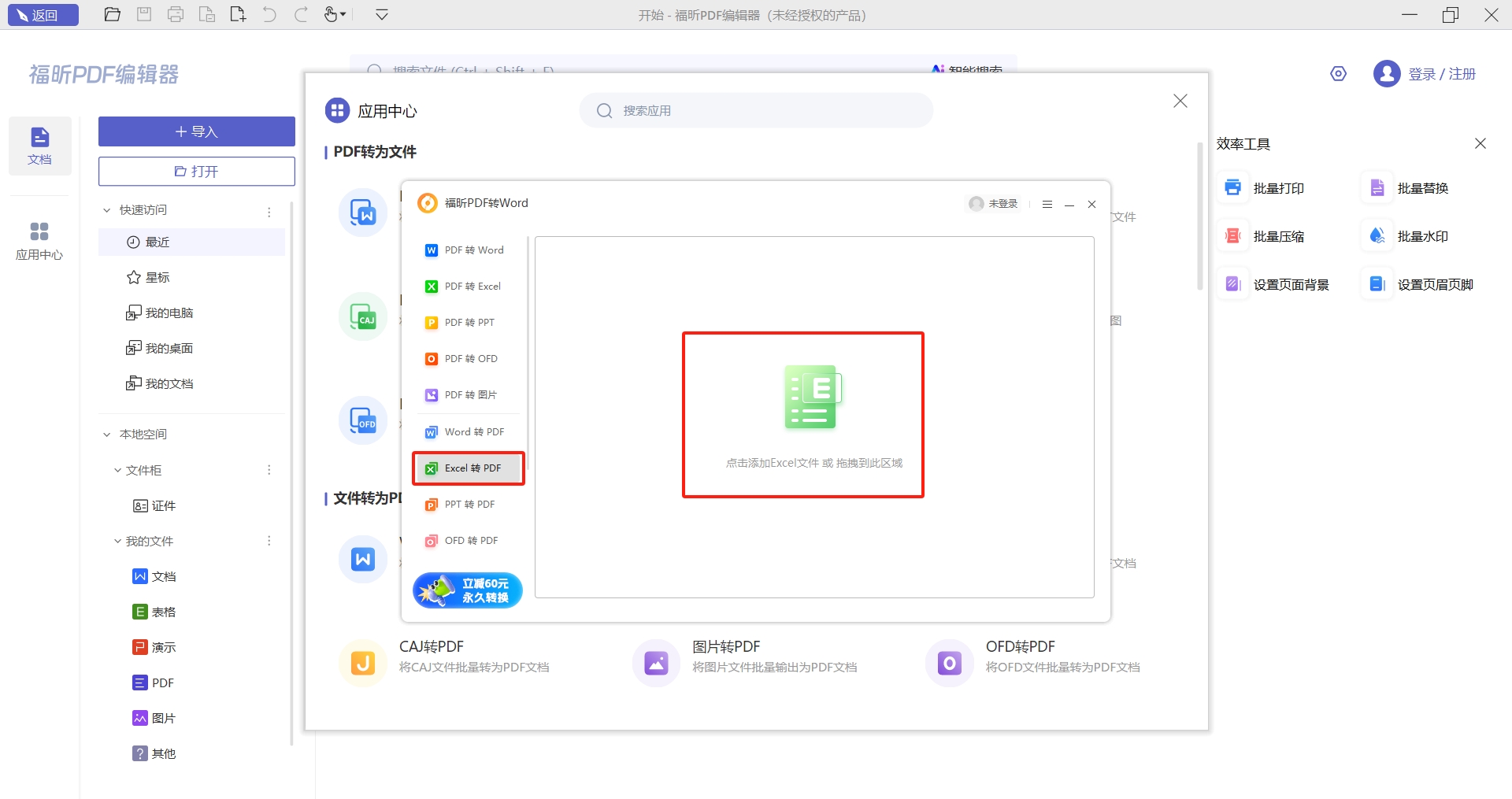Click the 登录 / 注册 link
The image size is (1512, 799).
pyautogui.click(x=1441, y=74)
